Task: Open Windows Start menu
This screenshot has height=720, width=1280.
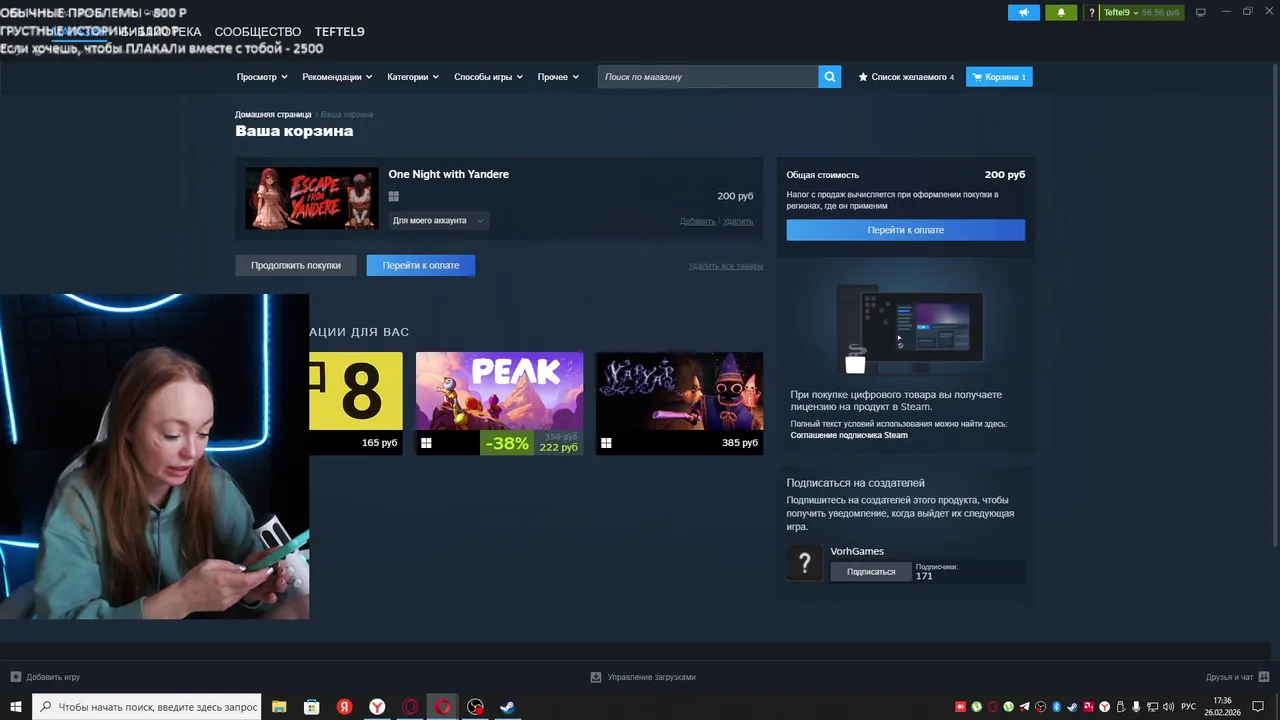Action: 16,707
